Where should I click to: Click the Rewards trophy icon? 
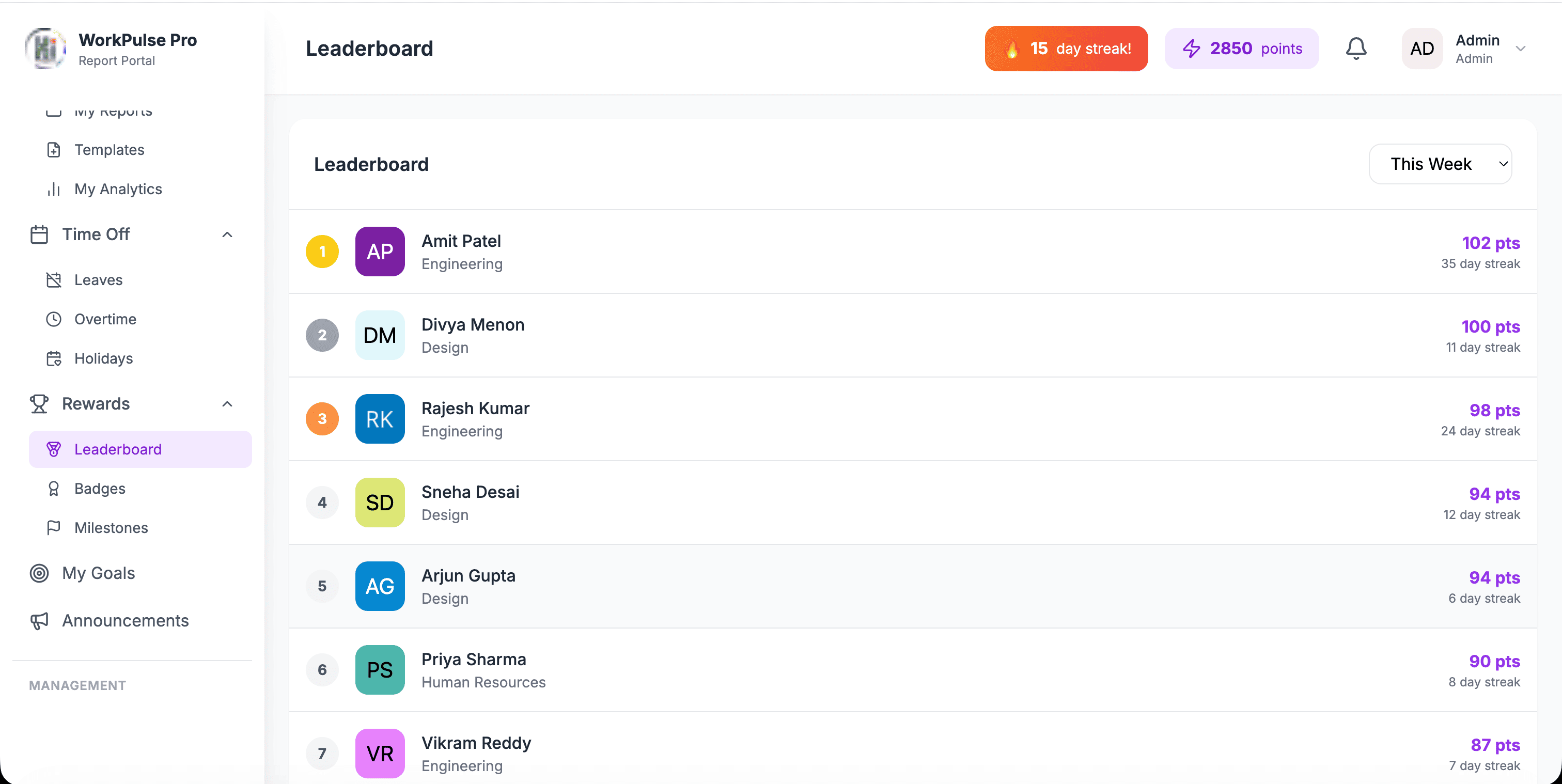39,404
